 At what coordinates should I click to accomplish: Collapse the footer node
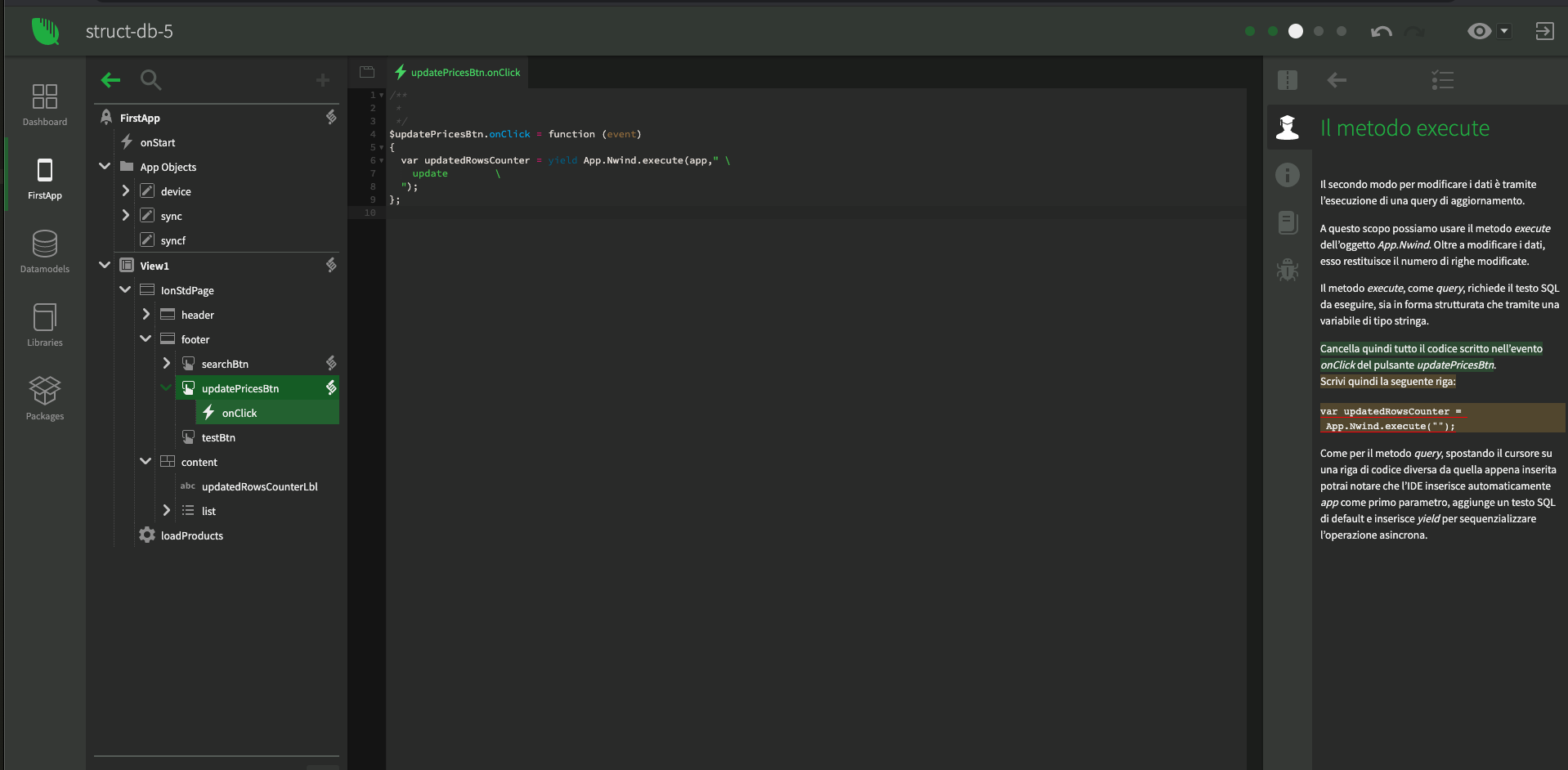[x=146, y=338]
